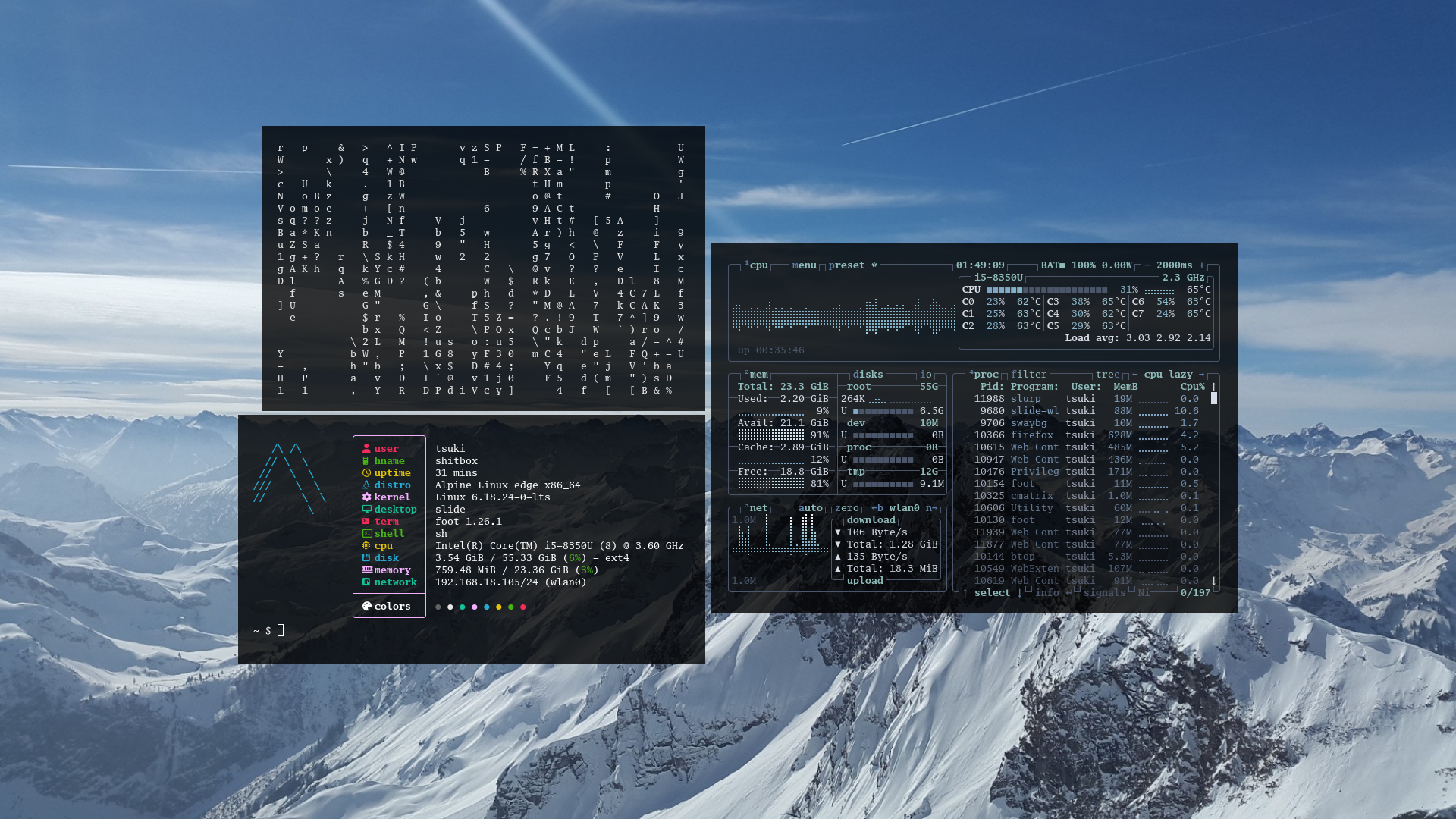Click the net box label in btop
This screenshot has width=1456, height=819.
(x=756, y=508)
